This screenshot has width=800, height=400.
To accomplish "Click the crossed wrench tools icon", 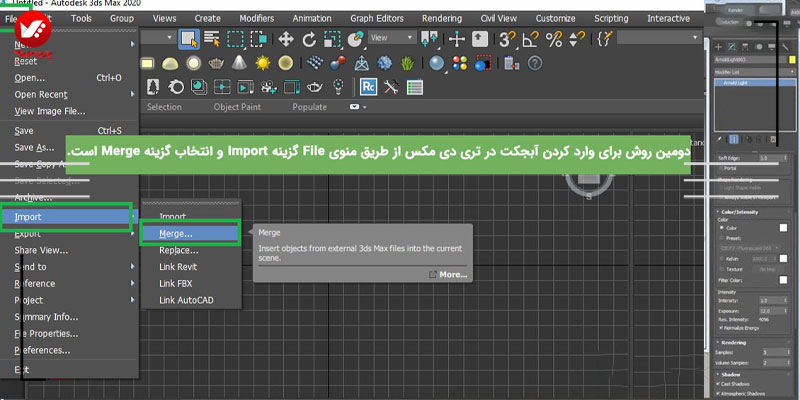I will (391, 87).
